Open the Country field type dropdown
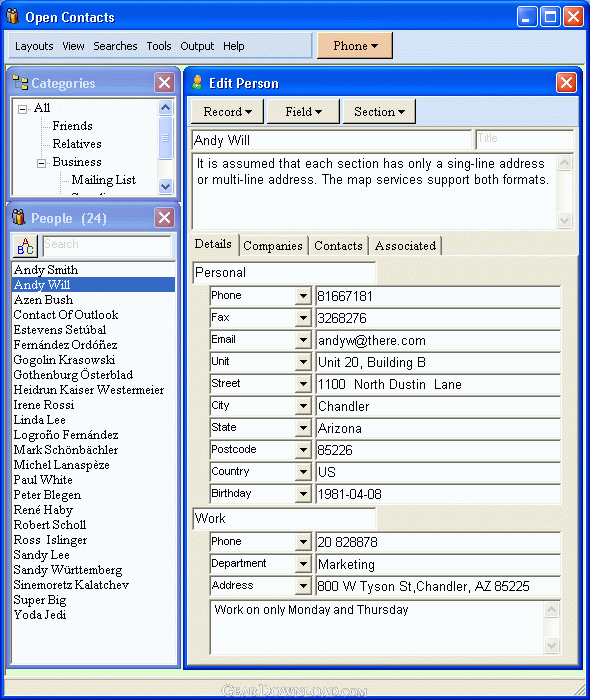Screen dimensions: 590x700 point(303,471)
